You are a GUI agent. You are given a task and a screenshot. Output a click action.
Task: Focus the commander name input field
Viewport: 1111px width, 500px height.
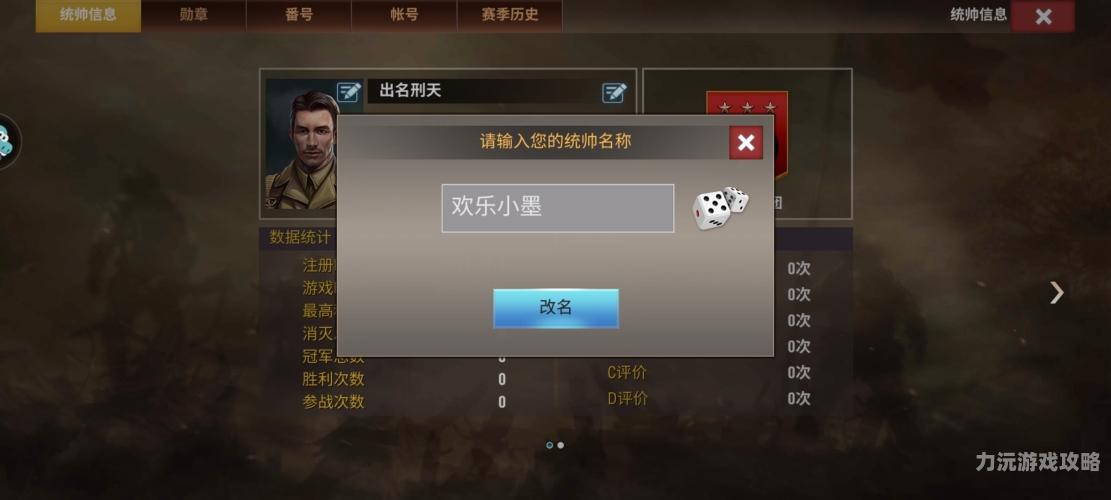pyautogui.click(x=558, y=208)
